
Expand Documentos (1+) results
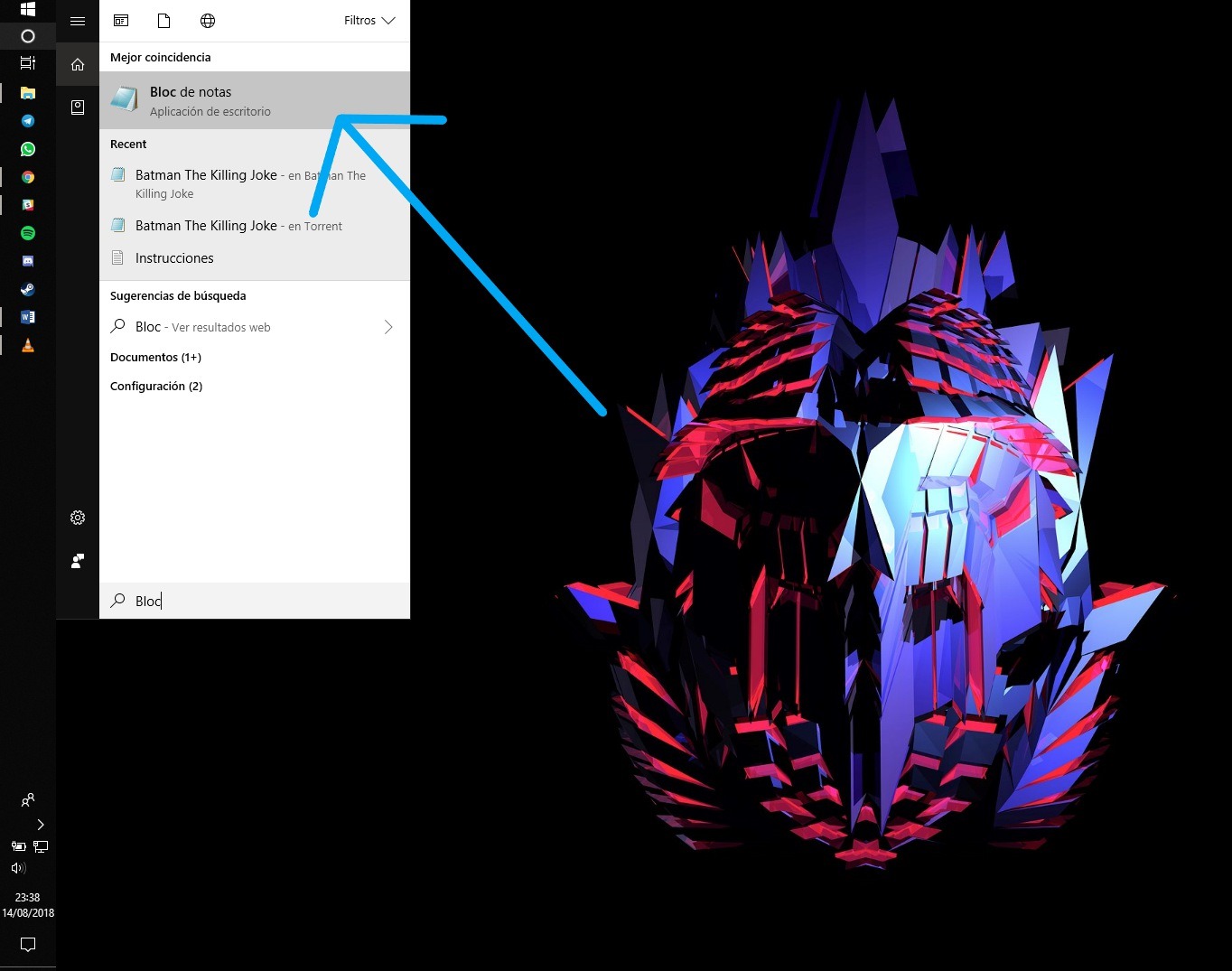pos(155,358)
